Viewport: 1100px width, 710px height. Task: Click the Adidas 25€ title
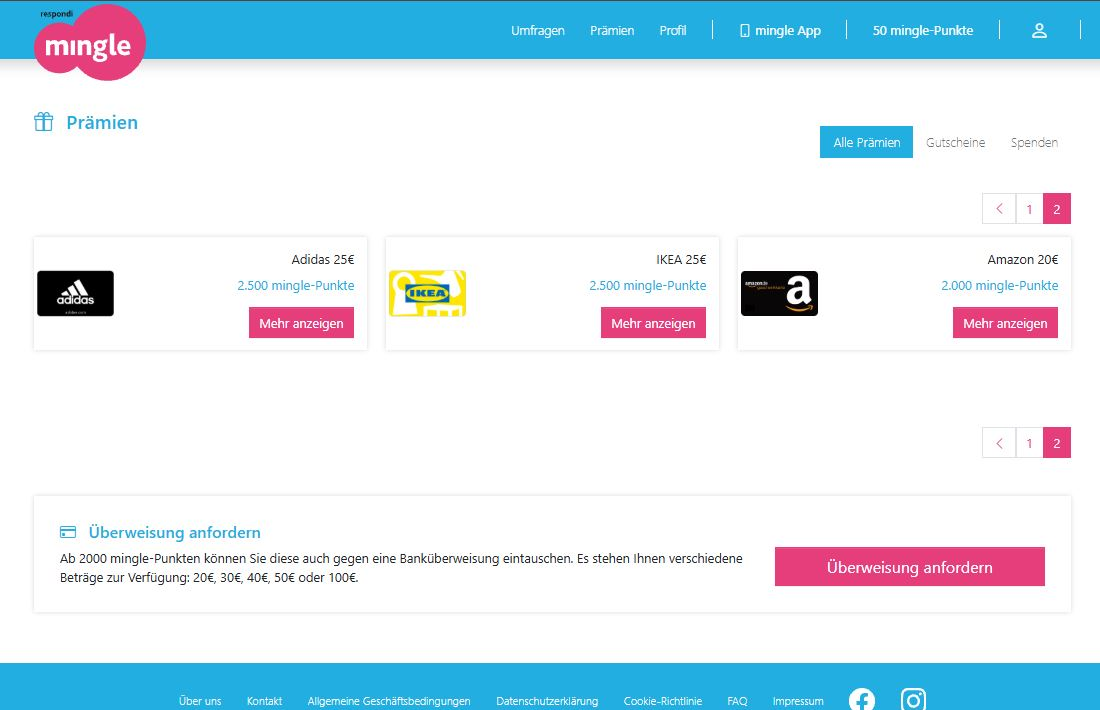tap(323, 260)
